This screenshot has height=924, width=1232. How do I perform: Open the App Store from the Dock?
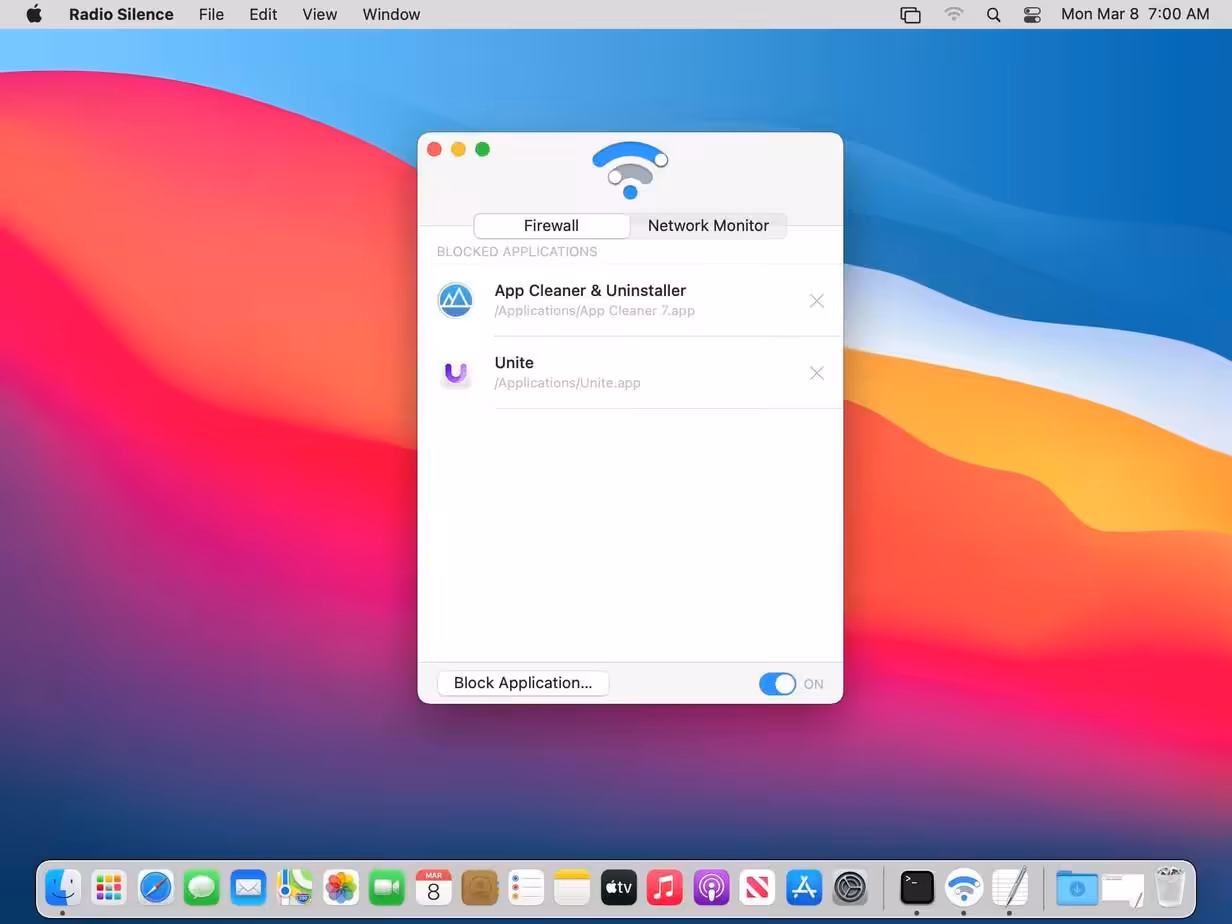pyautogui.click(x=804, y=886)
